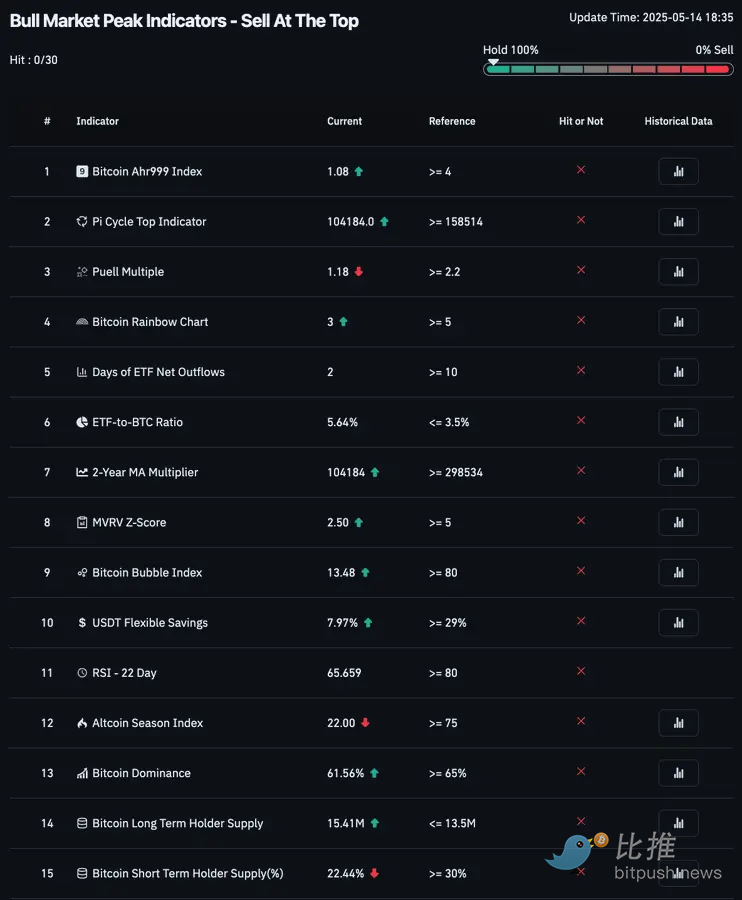Open historical data chart for Bitcoin Ahr999 Index
The image size is (742, 900).
[678, 172]
